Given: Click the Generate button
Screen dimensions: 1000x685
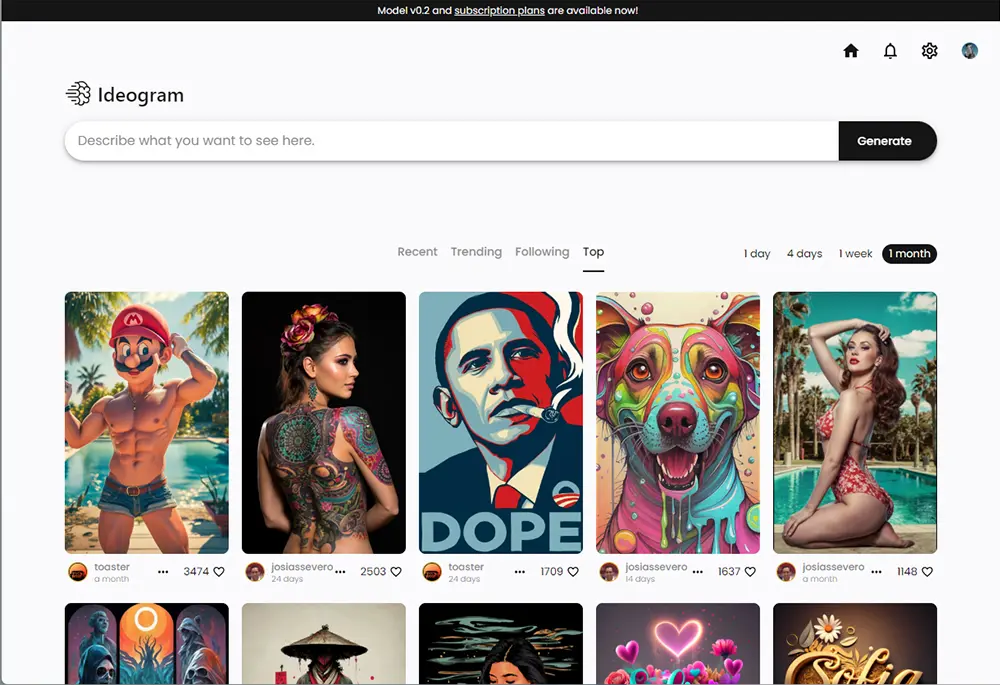Looking at the screenshot, I should click(887, 141).
